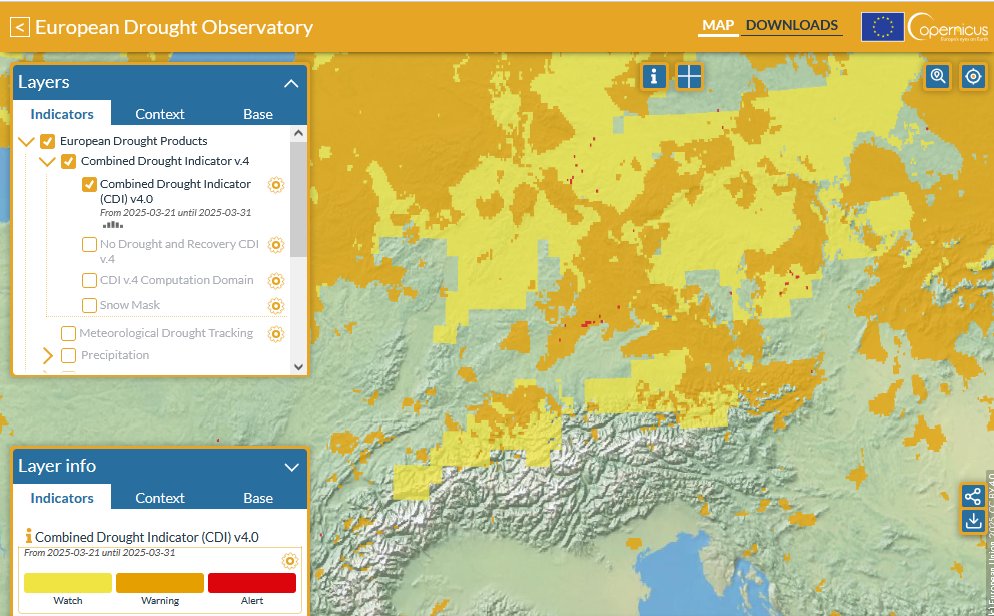Screen dimensions: 994x616
Task: Click the Copernicus logo
Action: pyautogui.click(x=948, y=27)
